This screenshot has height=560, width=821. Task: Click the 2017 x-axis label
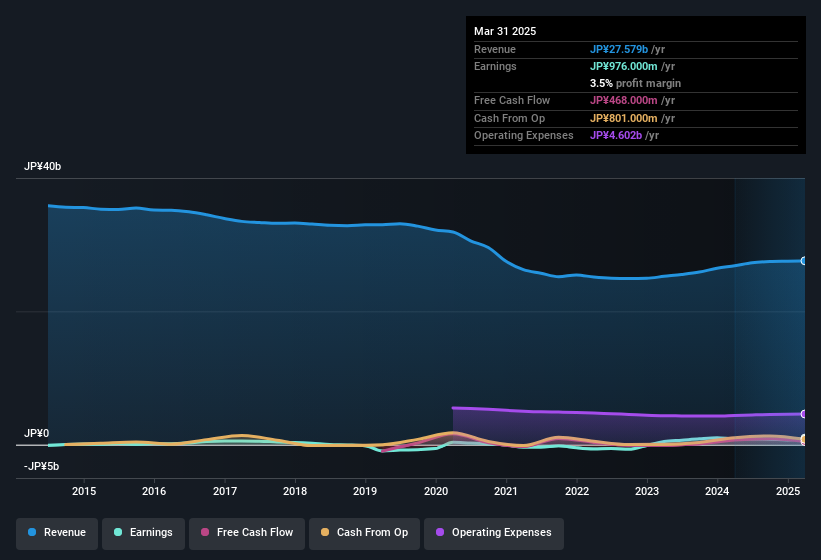[225, 491]
